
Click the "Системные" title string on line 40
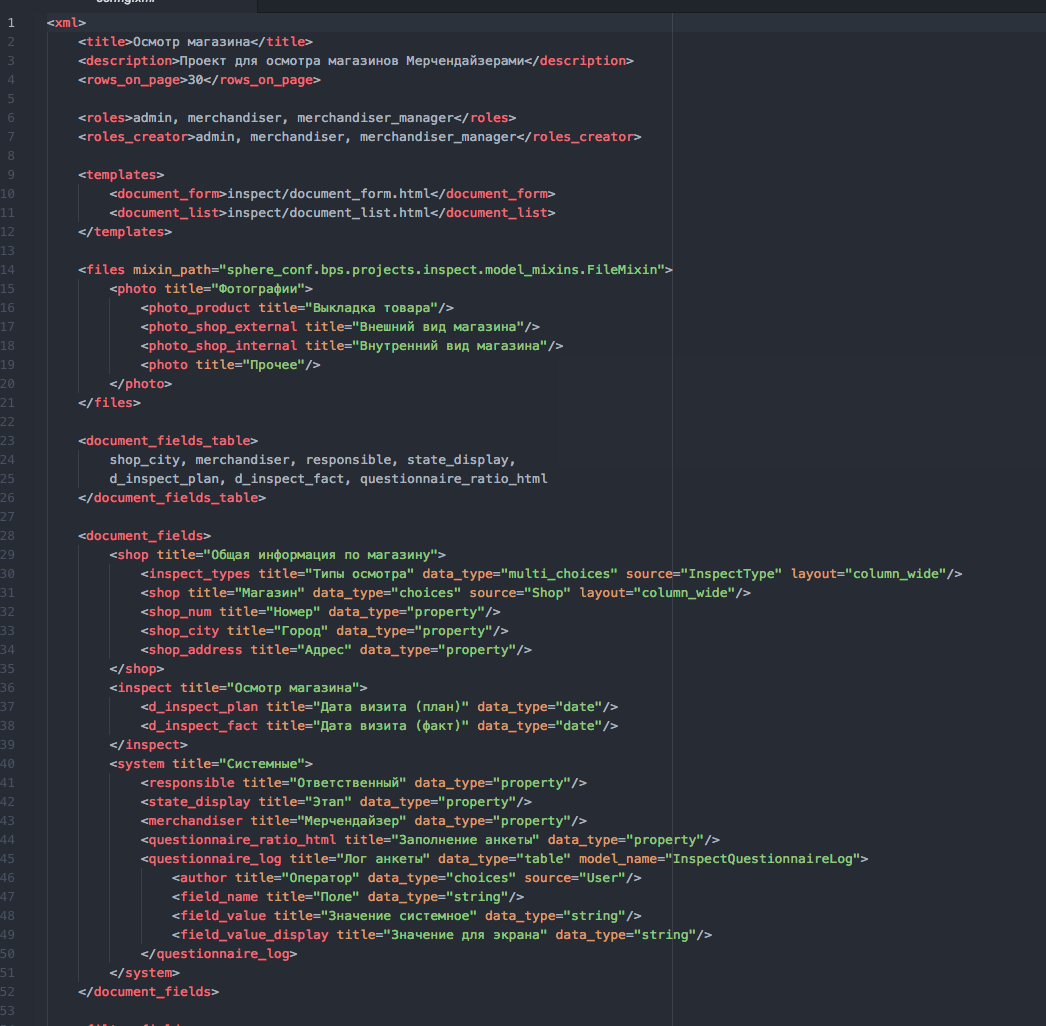tap(262, 764)
